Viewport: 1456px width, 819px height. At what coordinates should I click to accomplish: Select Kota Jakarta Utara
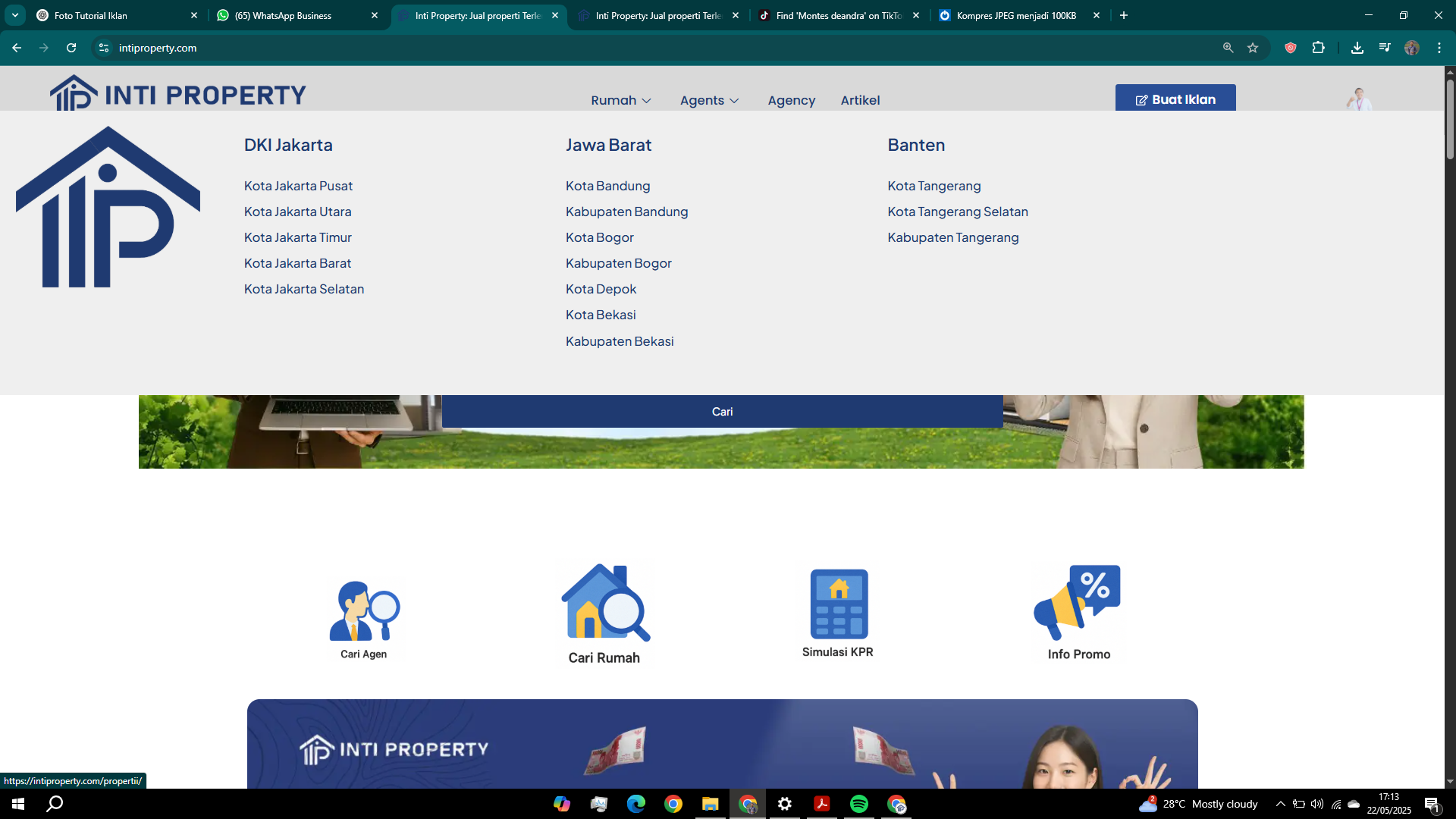pos(297,212)
